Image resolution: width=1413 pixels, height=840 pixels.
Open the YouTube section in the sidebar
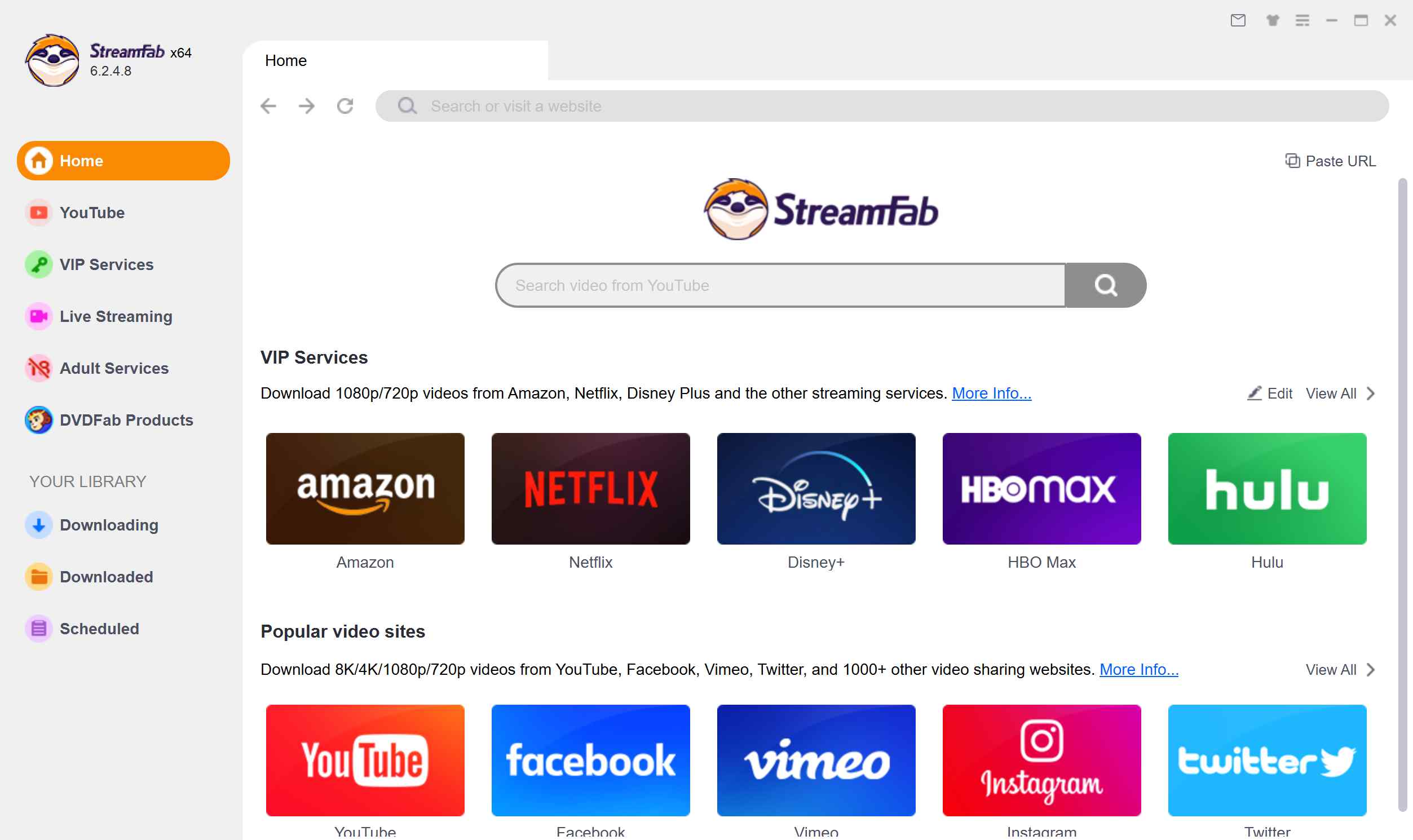92,213
